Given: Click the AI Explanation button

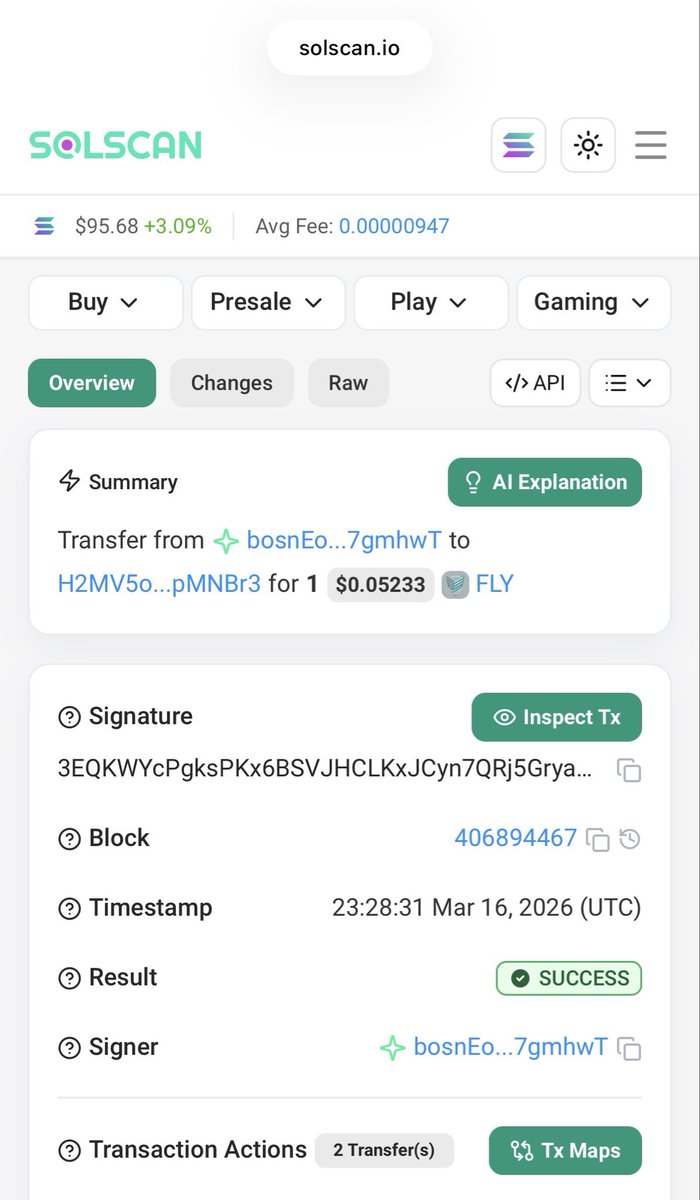Looking at the screenshot, I should coord(545,482).
